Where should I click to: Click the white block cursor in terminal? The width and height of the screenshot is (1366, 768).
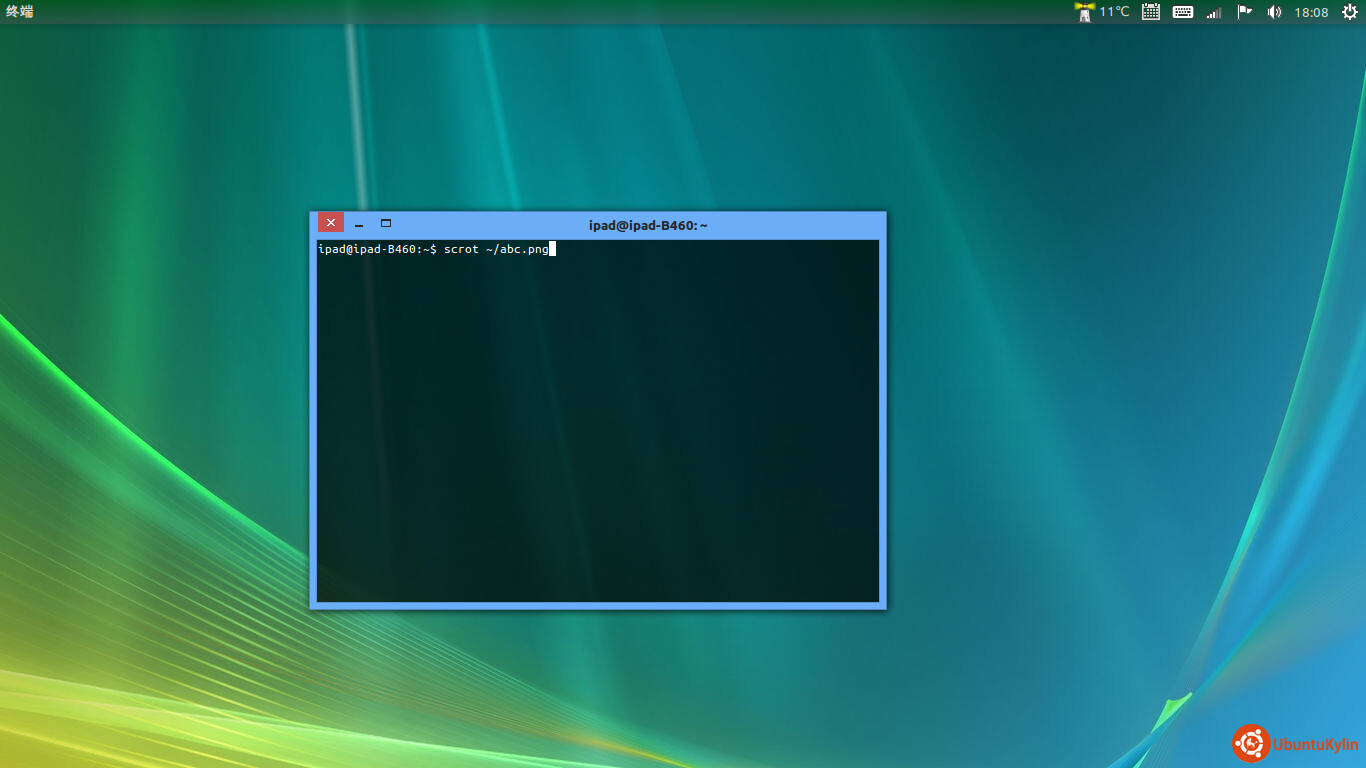552,249
